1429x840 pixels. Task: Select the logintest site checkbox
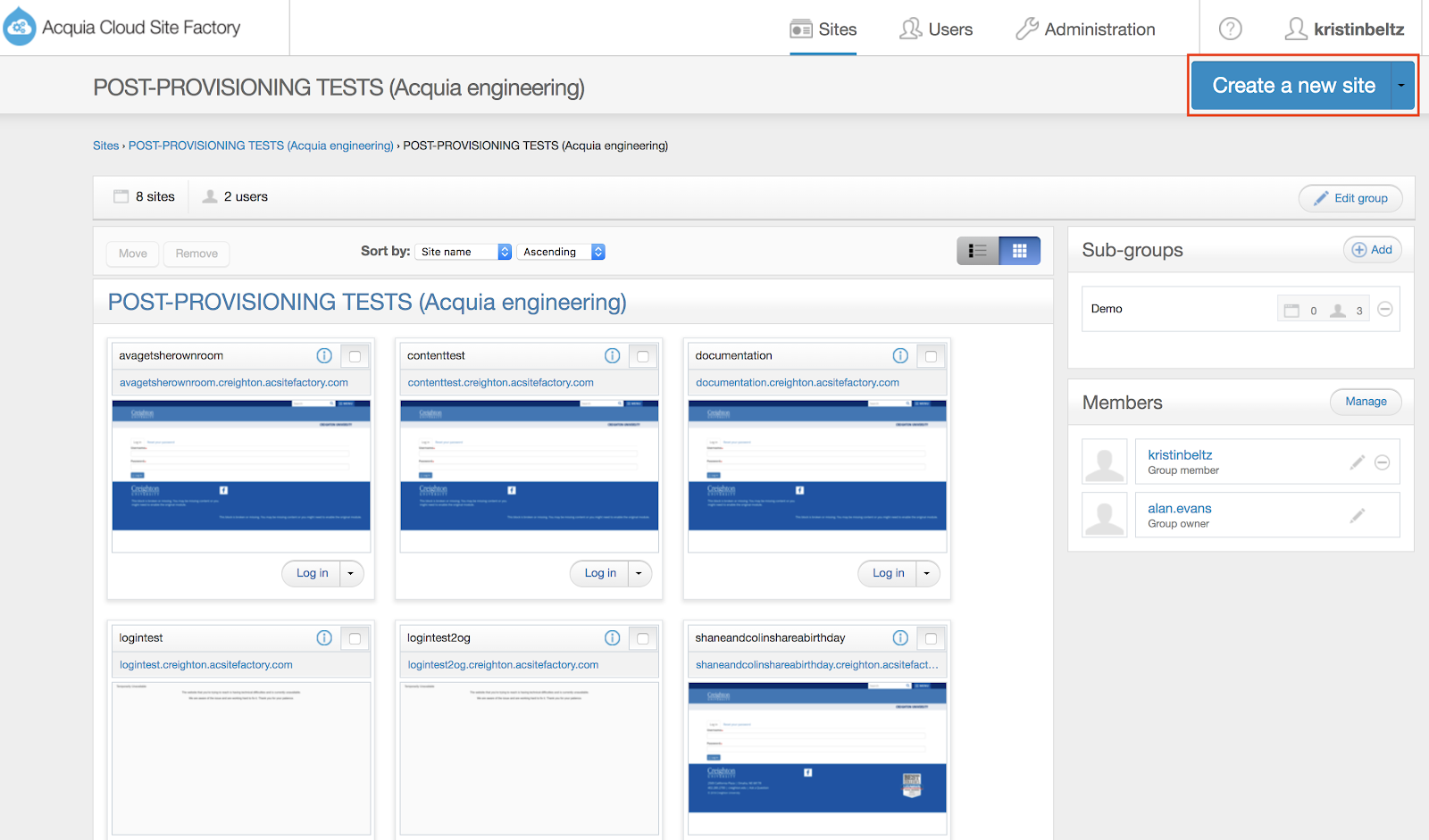355,638
